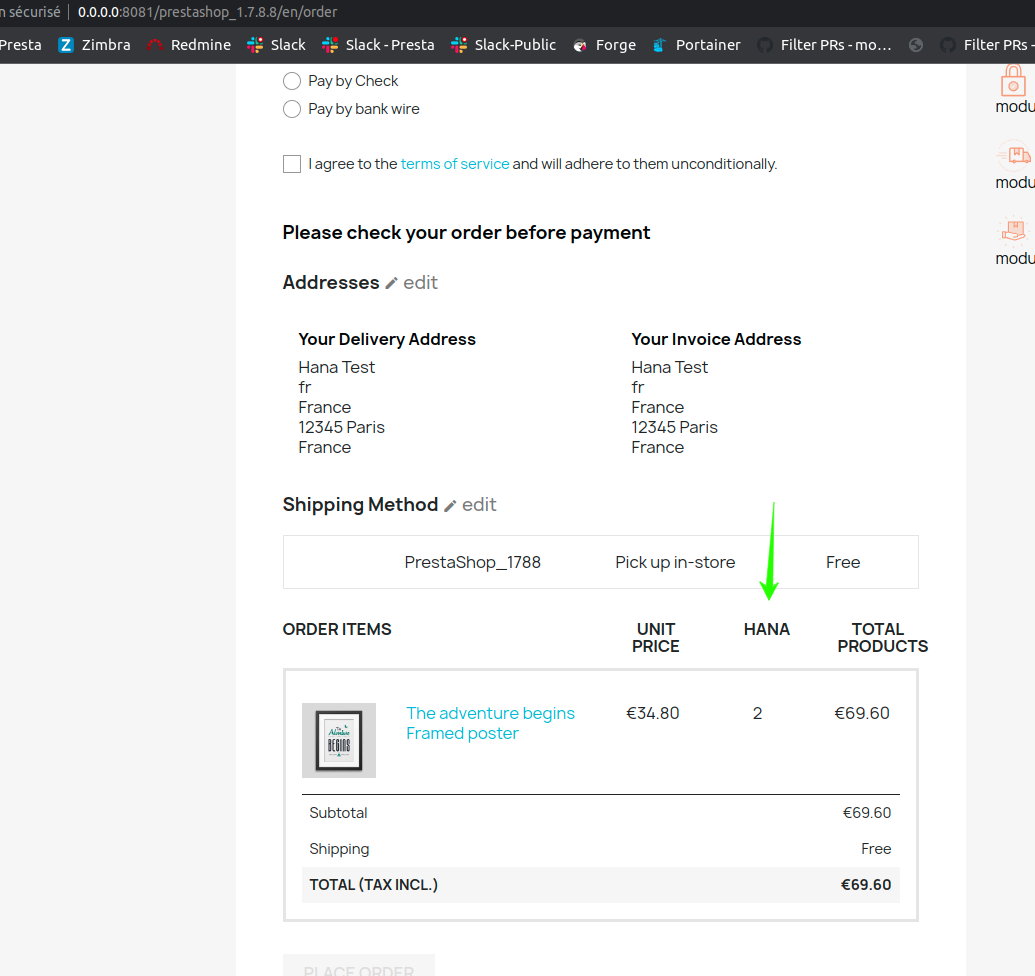This screenshot has height=976, width=1035.
Task: Open the Redmine bookmark
Action: coord(189,44)
